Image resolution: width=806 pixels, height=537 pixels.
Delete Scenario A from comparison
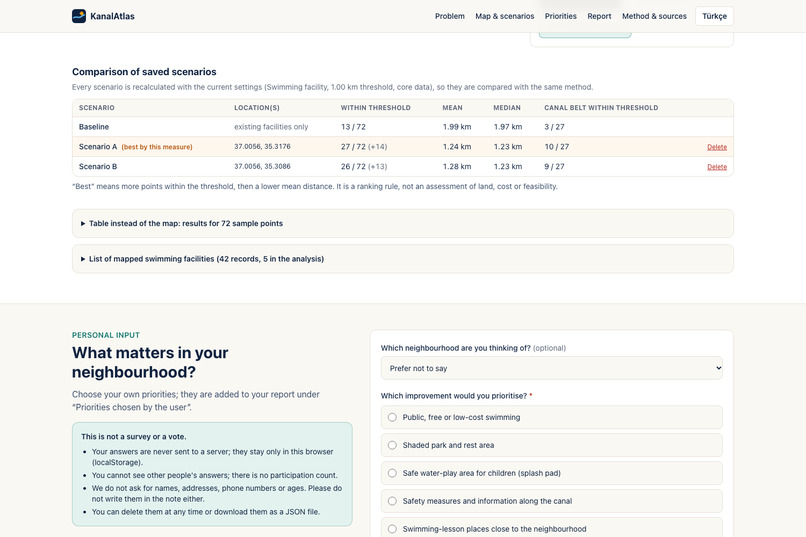(x=717, y=147)
